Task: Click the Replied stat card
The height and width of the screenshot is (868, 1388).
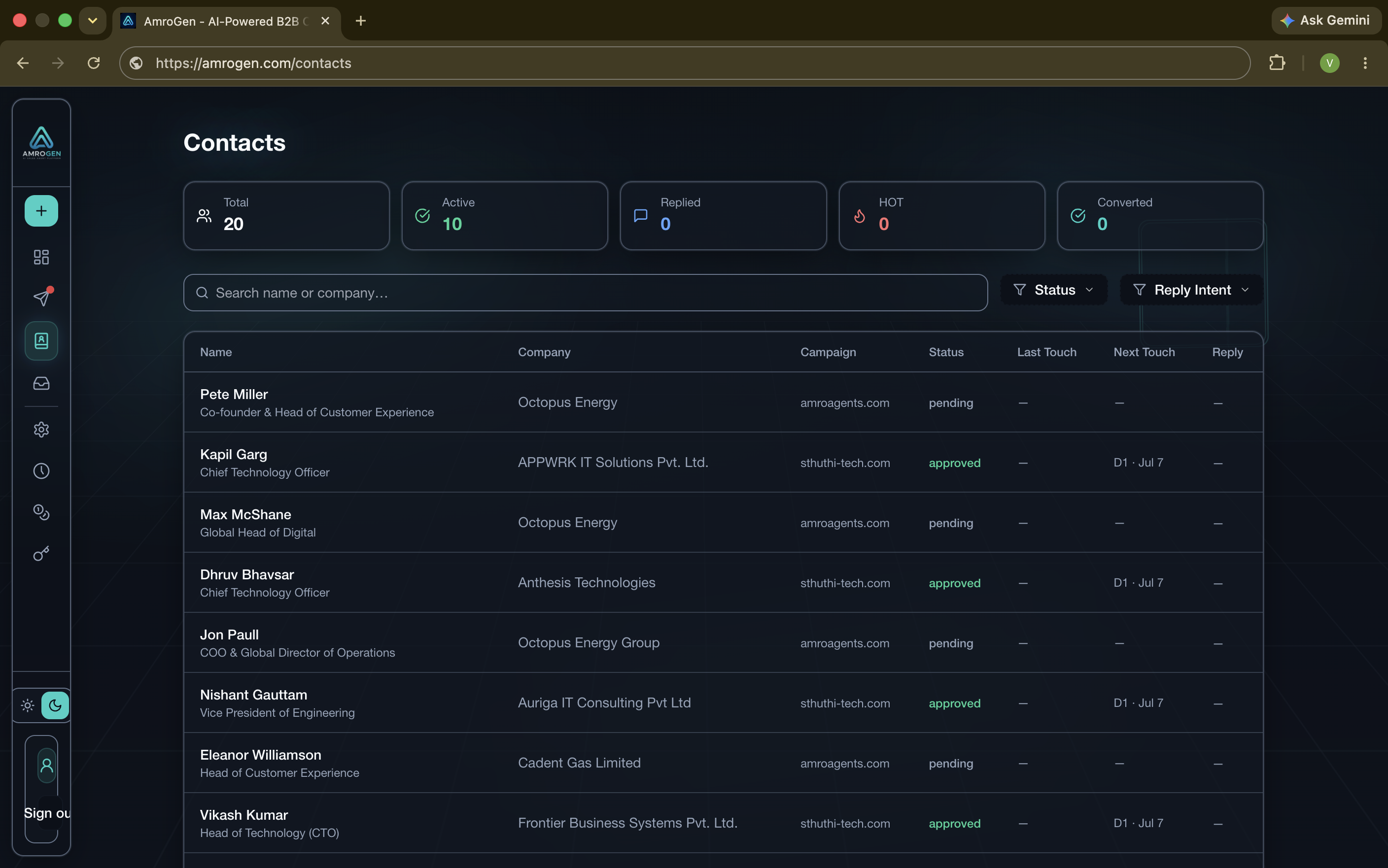Action: point(723,216)
